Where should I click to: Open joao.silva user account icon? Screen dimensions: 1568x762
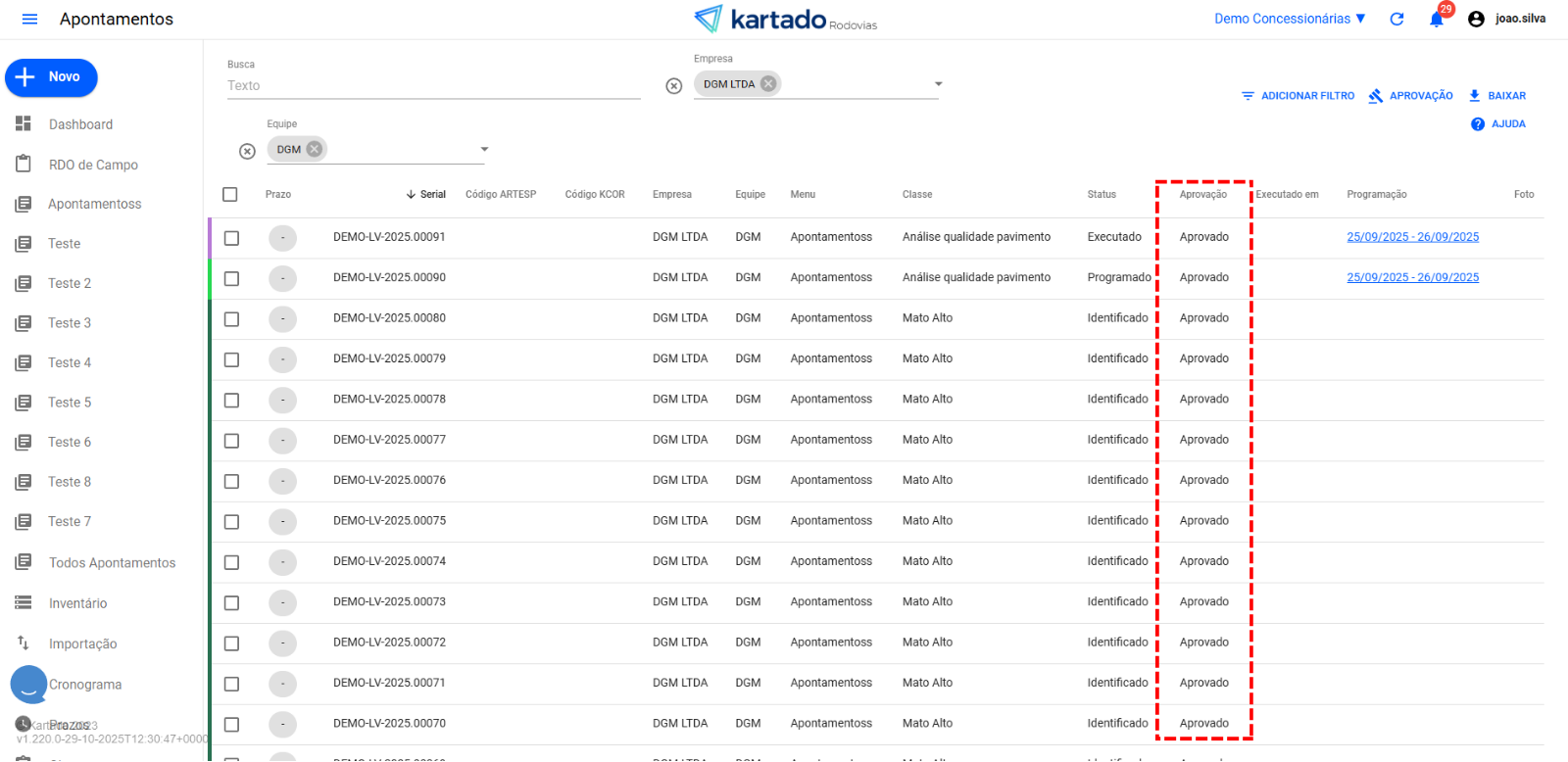[1476, 20]
